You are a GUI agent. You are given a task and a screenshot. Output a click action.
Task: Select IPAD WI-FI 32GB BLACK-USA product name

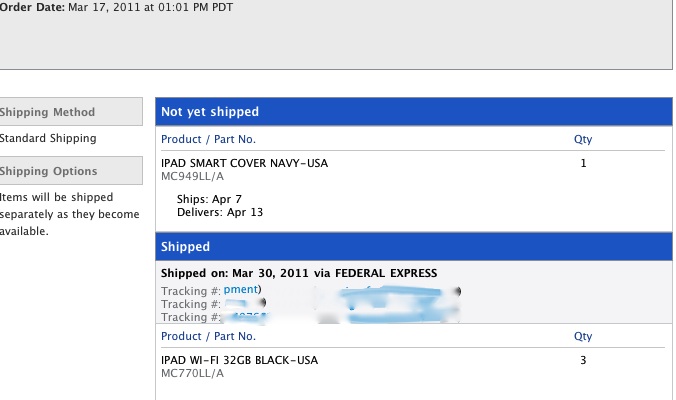pos(240,360)
